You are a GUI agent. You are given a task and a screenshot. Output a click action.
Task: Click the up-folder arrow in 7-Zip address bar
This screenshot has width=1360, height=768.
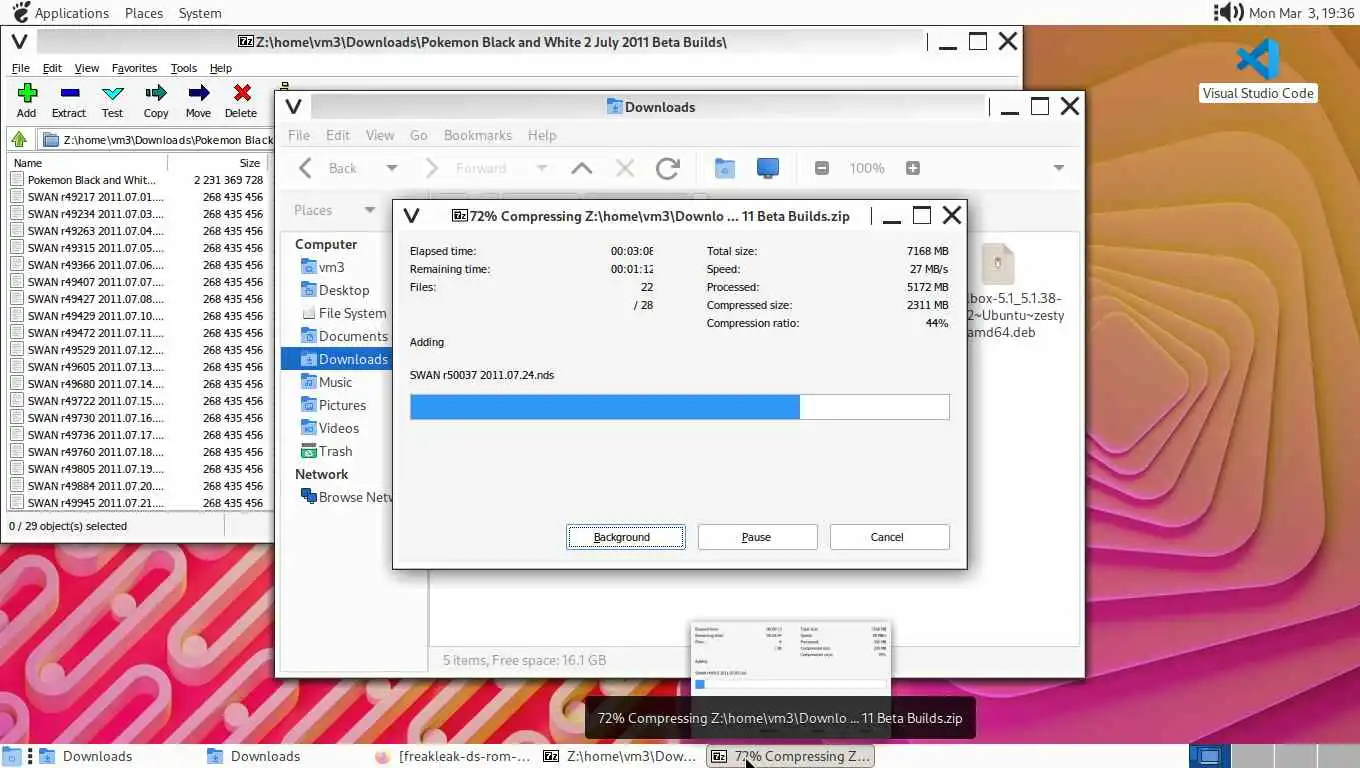click(x=19, y=139)
